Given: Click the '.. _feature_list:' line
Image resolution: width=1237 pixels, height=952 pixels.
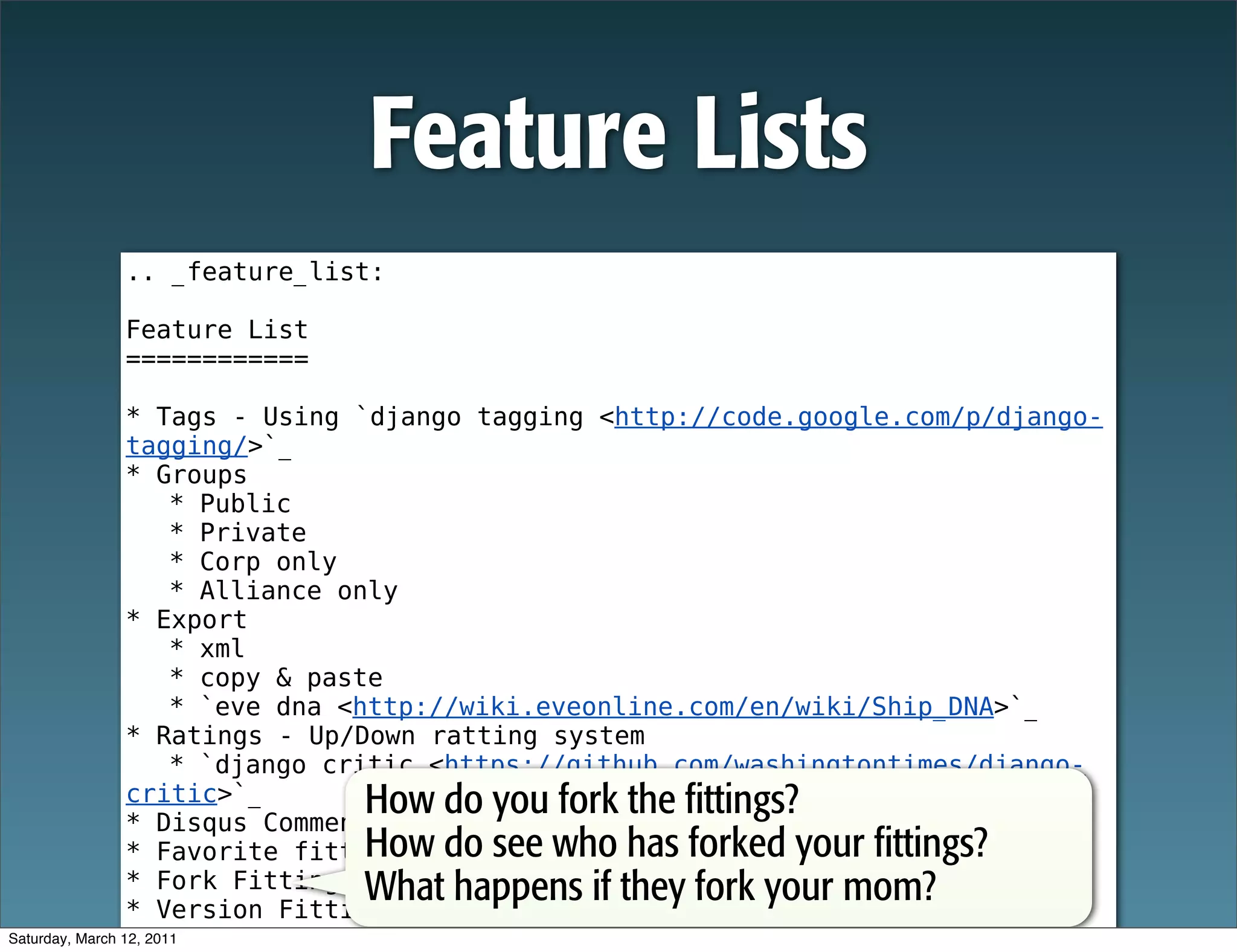Looking at the screenshot, I should [x=255, y=272].
